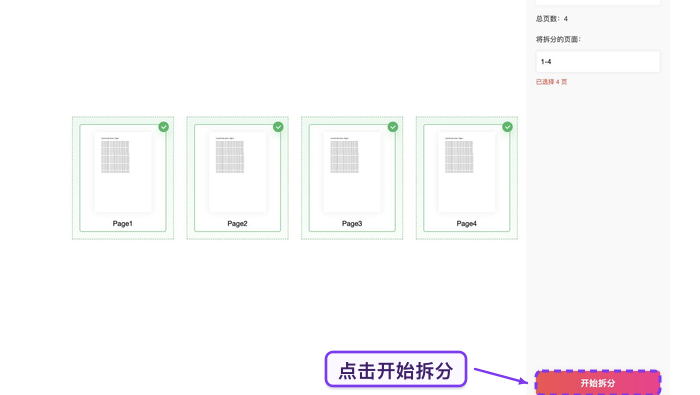
Task: Click the Page1 label text
Action: (x=123, y=224)
